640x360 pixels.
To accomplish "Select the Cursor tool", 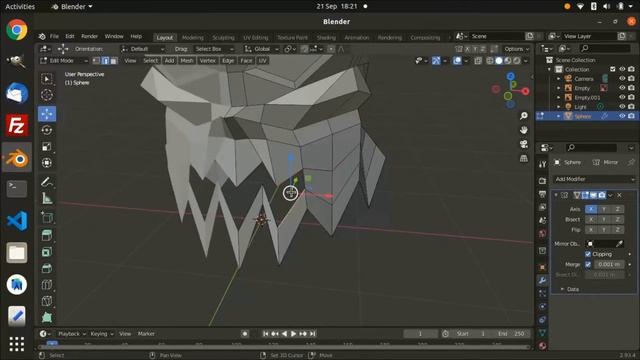I will [47, 95].
